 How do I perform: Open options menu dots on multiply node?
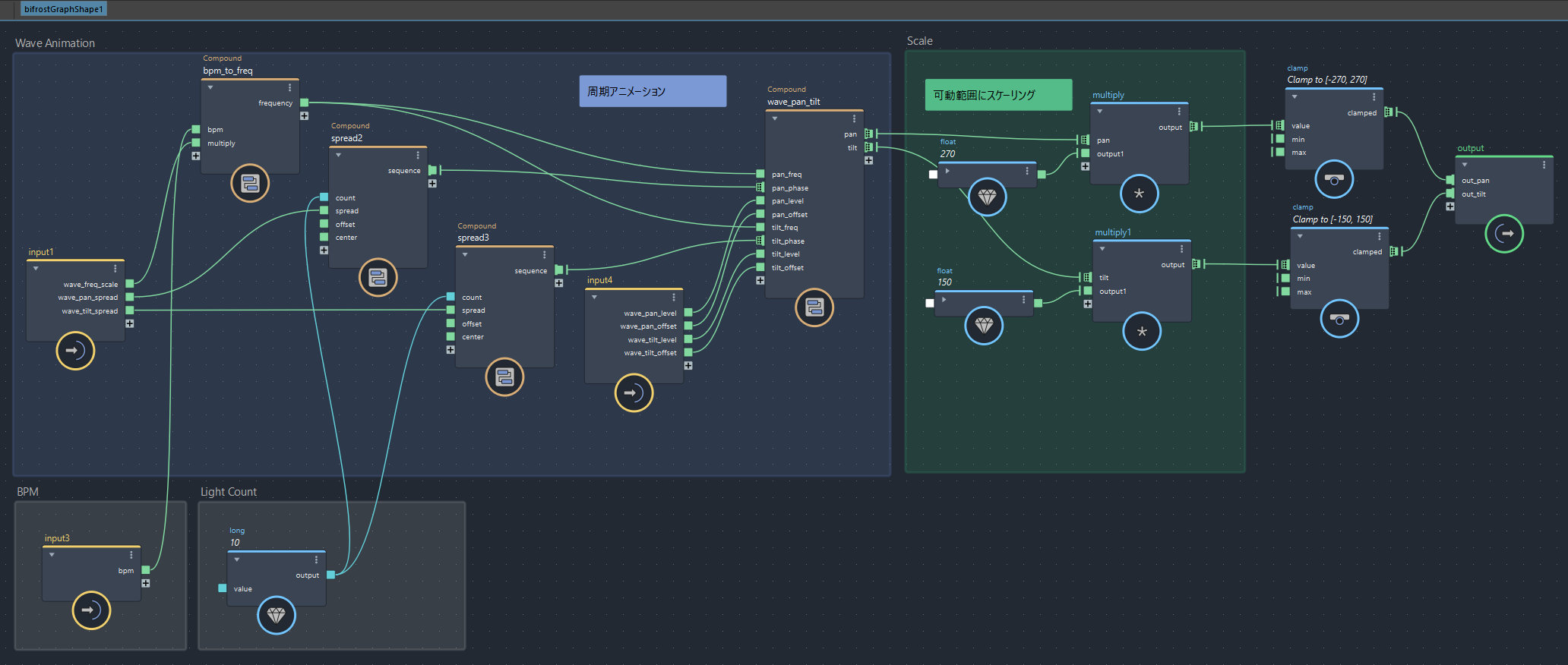(x=1179, y=111)
